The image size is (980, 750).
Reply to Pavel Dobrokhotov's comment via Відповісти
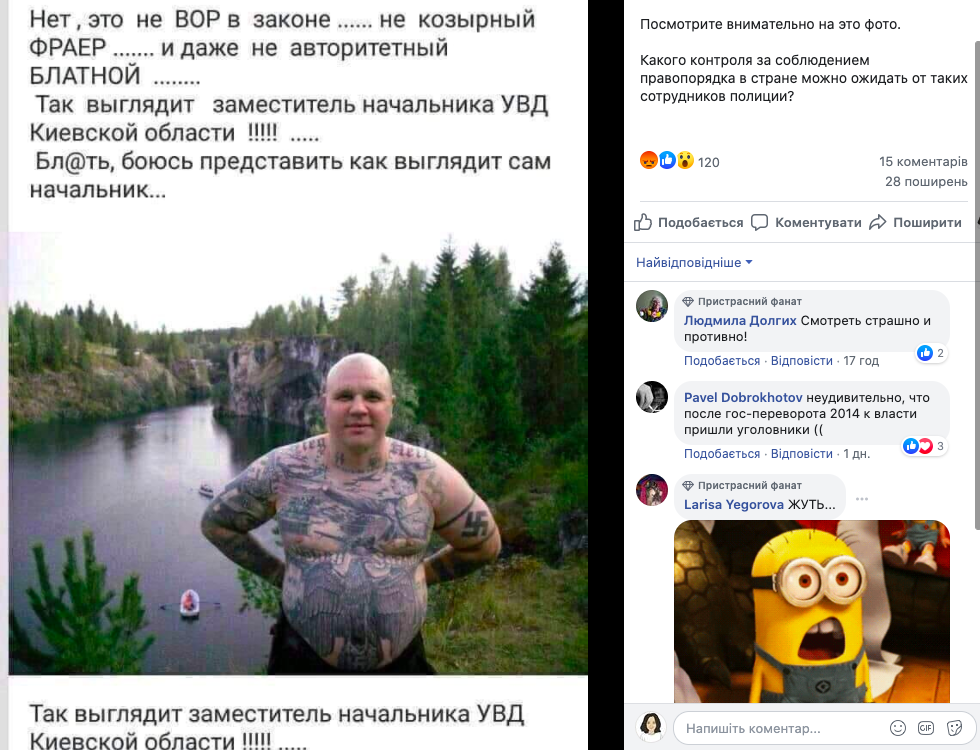click(802, 454)
